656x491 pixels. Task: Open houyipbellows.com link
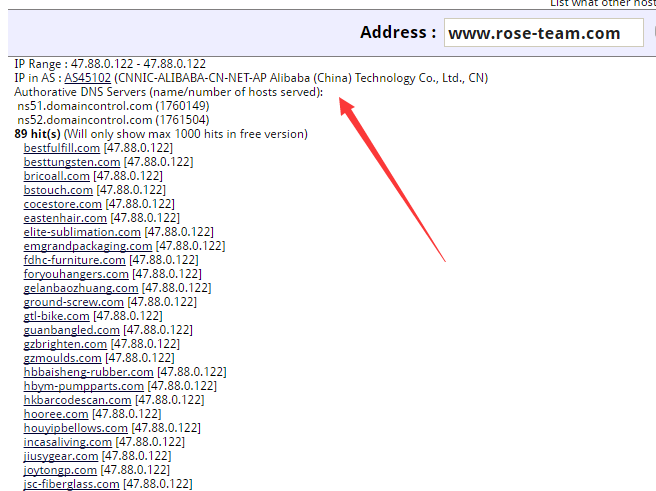coord(76,428)
